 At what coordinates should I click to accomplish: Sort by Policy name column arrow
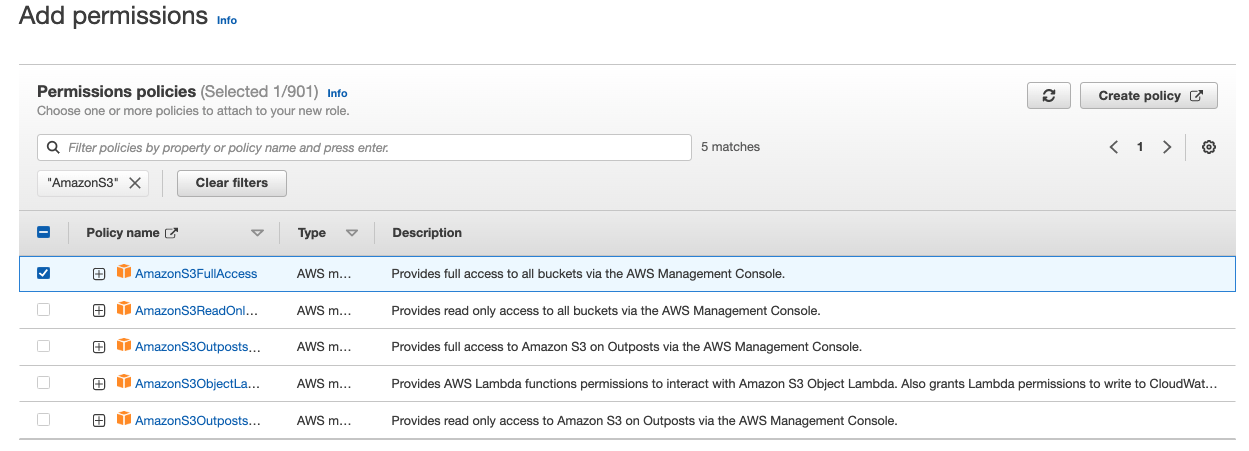point(257,233)
